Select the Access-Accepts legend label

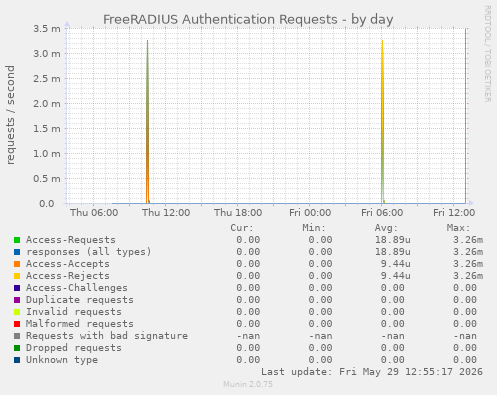coord(68,264)
